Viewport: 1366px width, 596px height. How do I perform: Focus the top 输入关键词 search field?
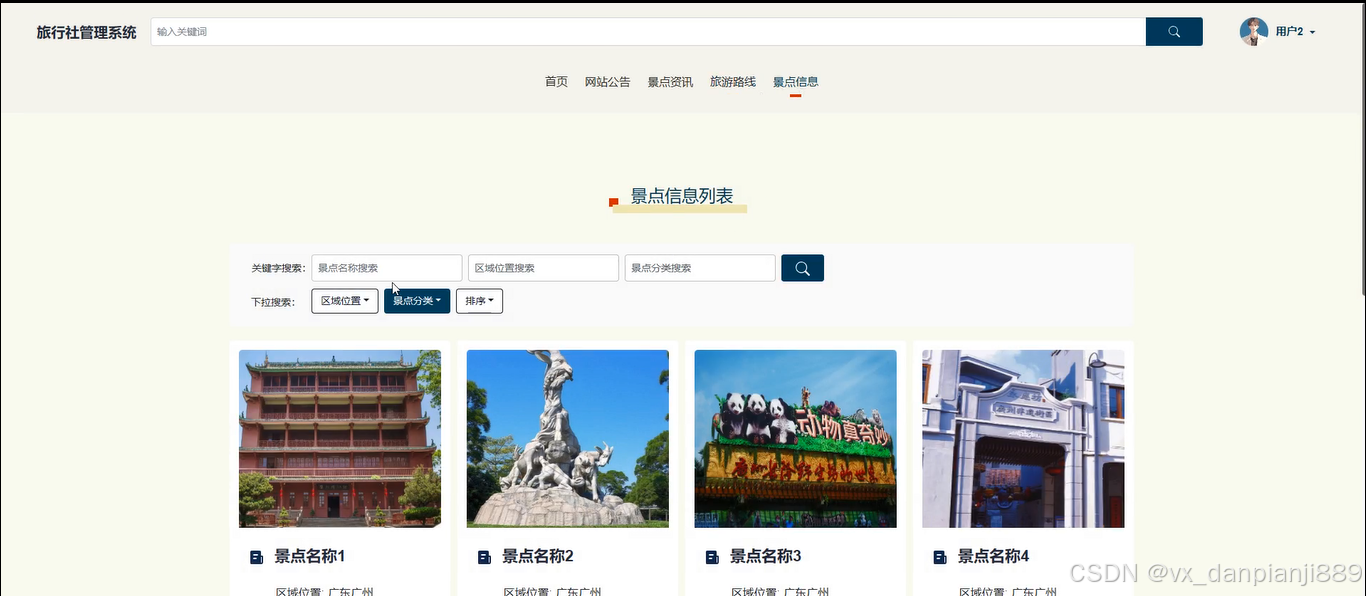pyautogui.click(x=648, y=32)
